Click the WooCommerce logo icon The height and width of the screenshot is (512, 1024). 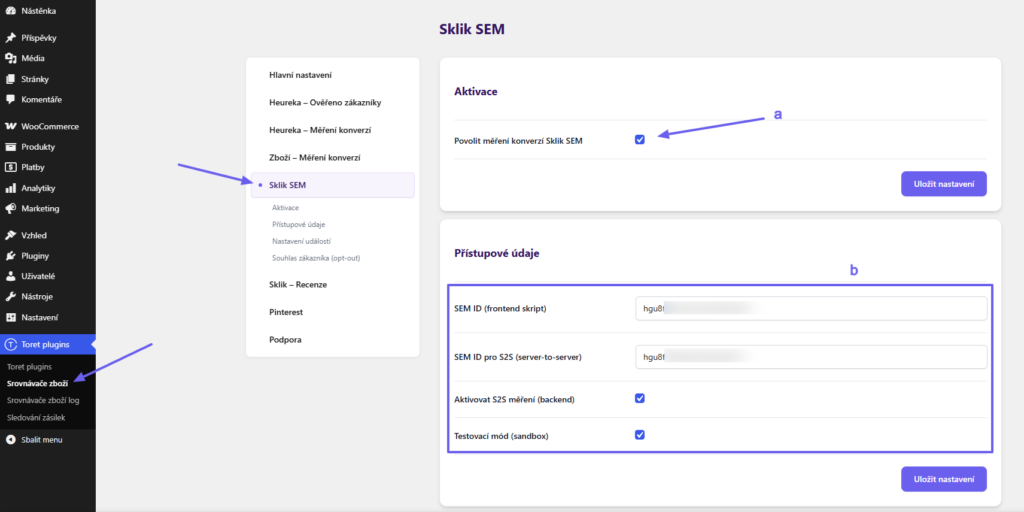pos(10,127)
